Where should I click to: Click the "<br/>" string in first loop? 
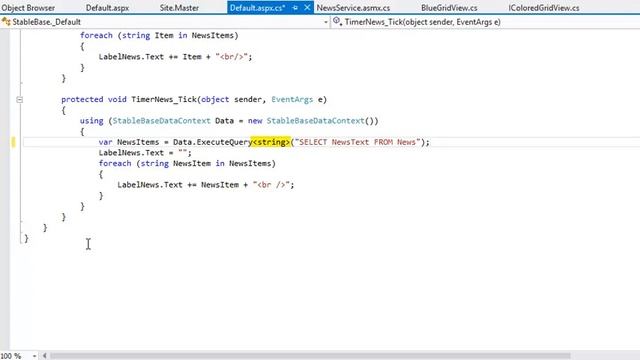coord(231,57)
